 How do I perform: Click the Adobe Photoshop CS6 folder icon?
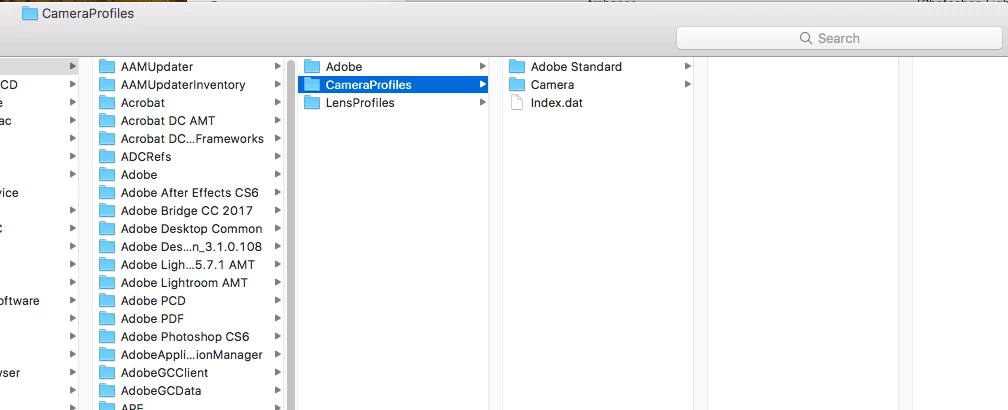click(x=107, y=336)
